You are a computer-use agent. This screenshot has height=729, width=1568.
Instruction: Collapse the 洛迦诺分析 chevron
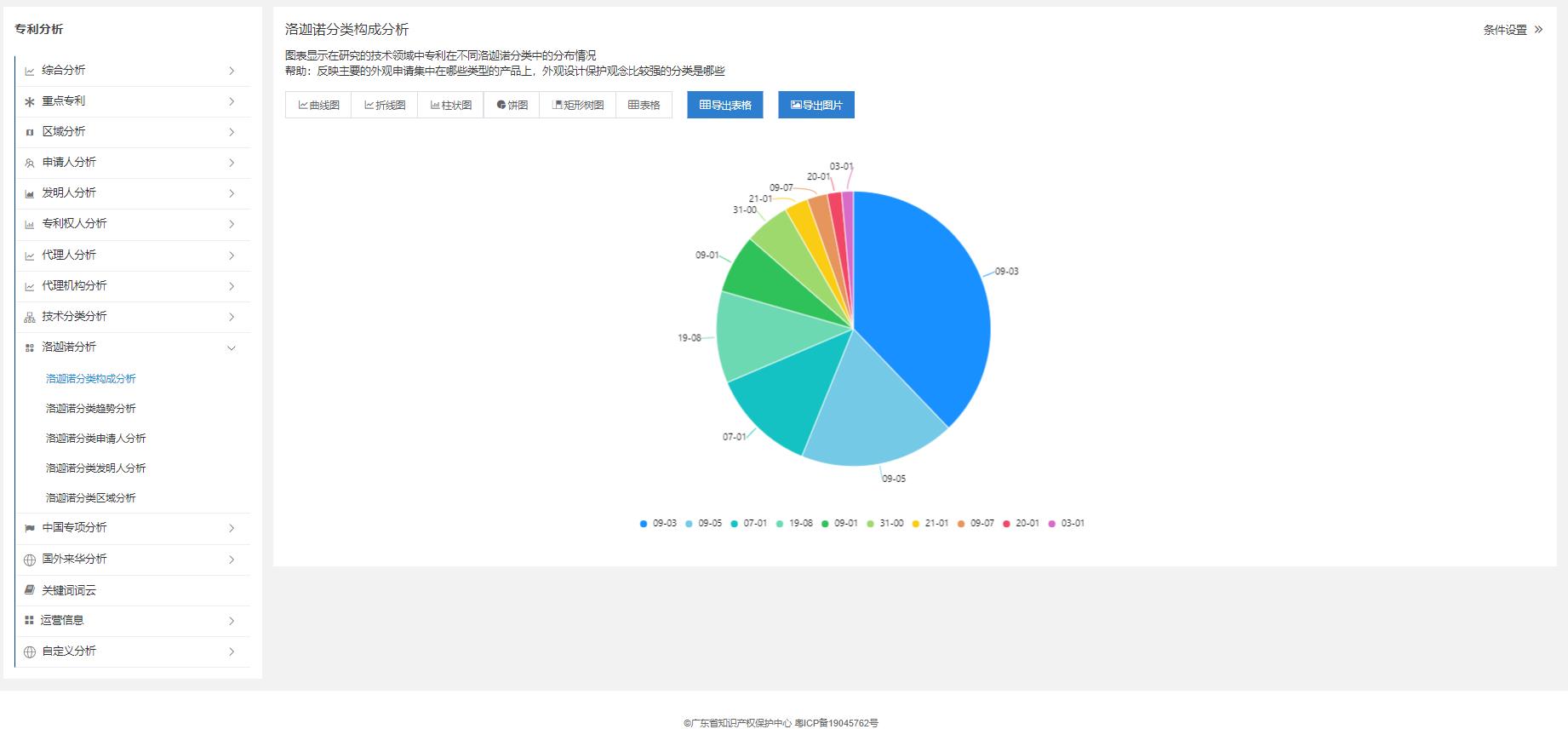coord(232,347)
